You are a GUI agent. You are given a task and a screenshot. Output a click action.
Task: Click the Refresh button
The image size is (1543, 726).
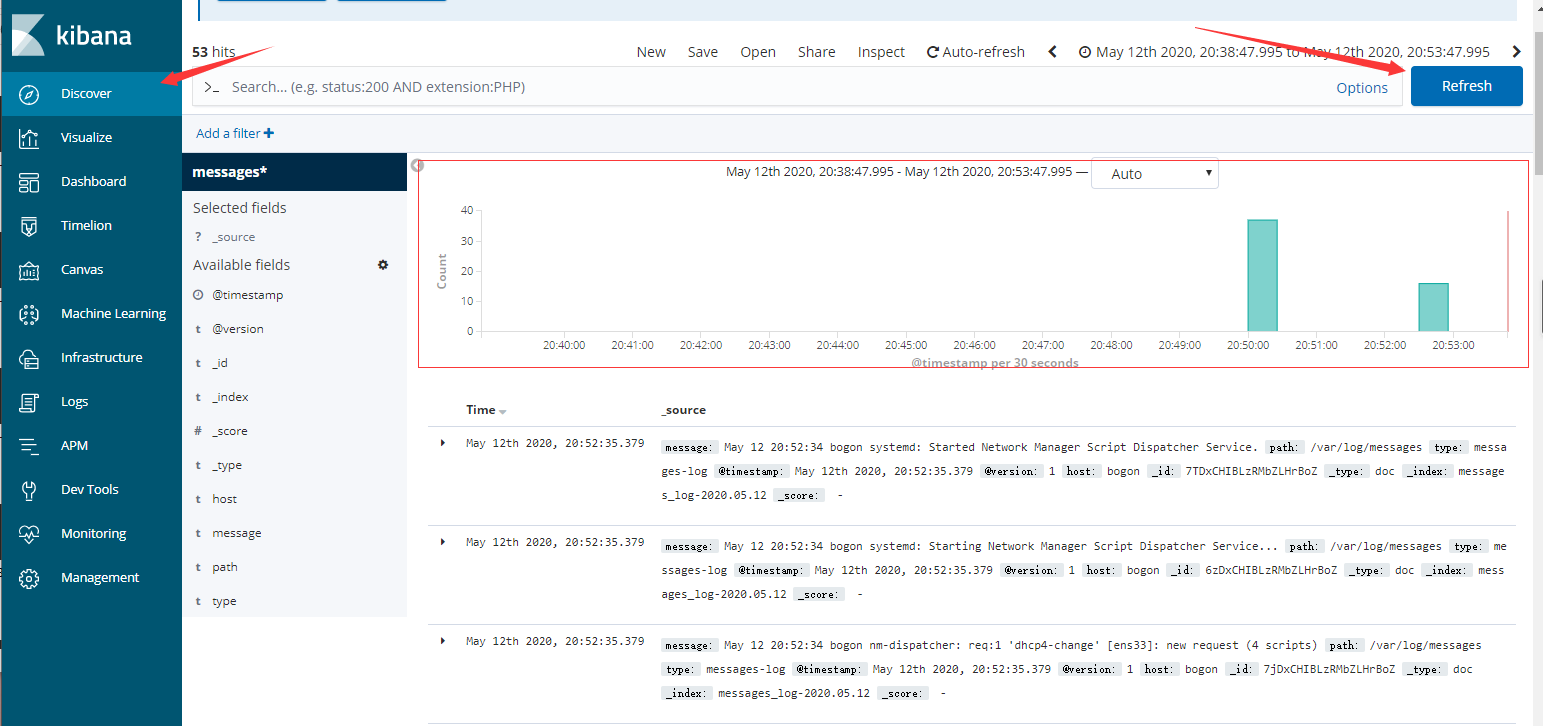1467,86
